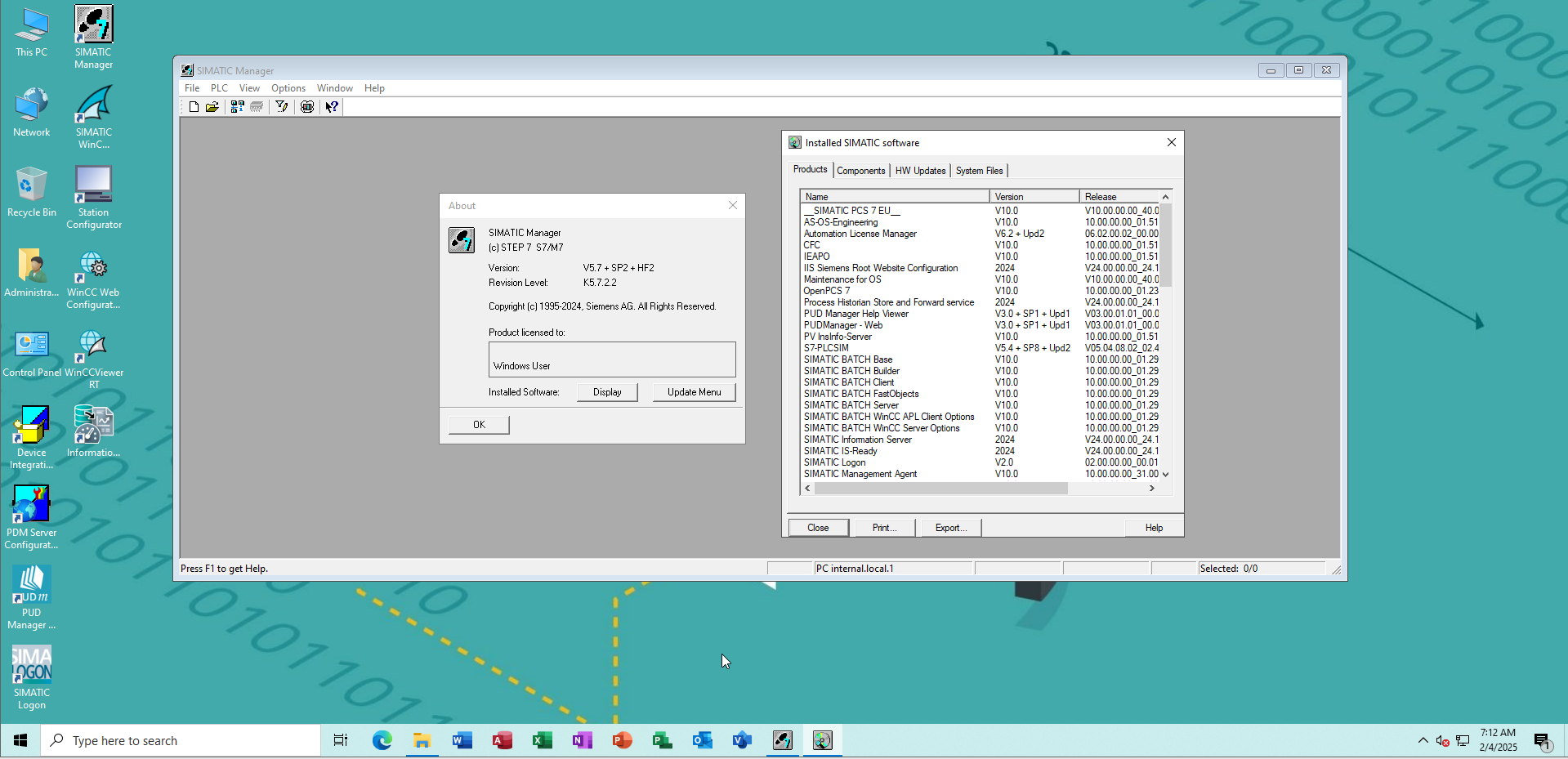
Task: Click SIMATIC Manager icon in taskbar
Action: [783, 740]
